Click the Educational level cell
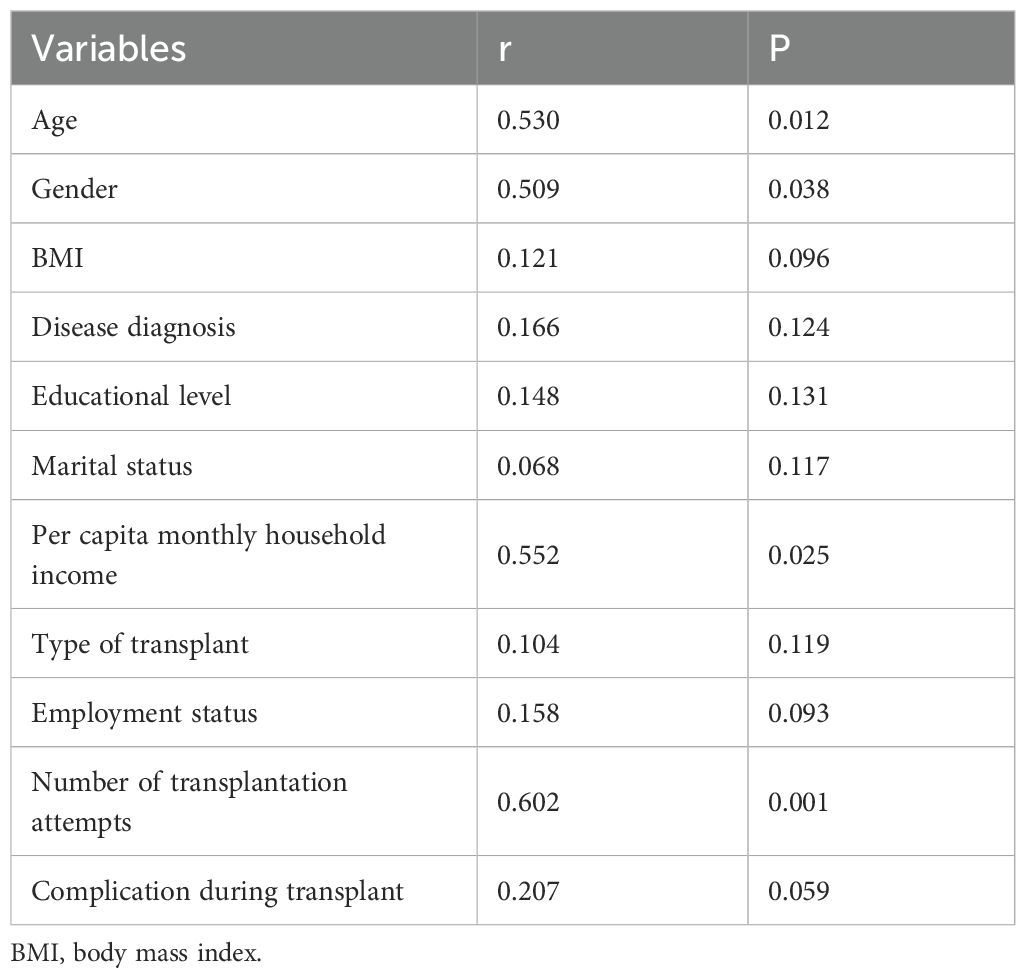The height and width of the screenshot is (978, 1026). coord(131,396)
